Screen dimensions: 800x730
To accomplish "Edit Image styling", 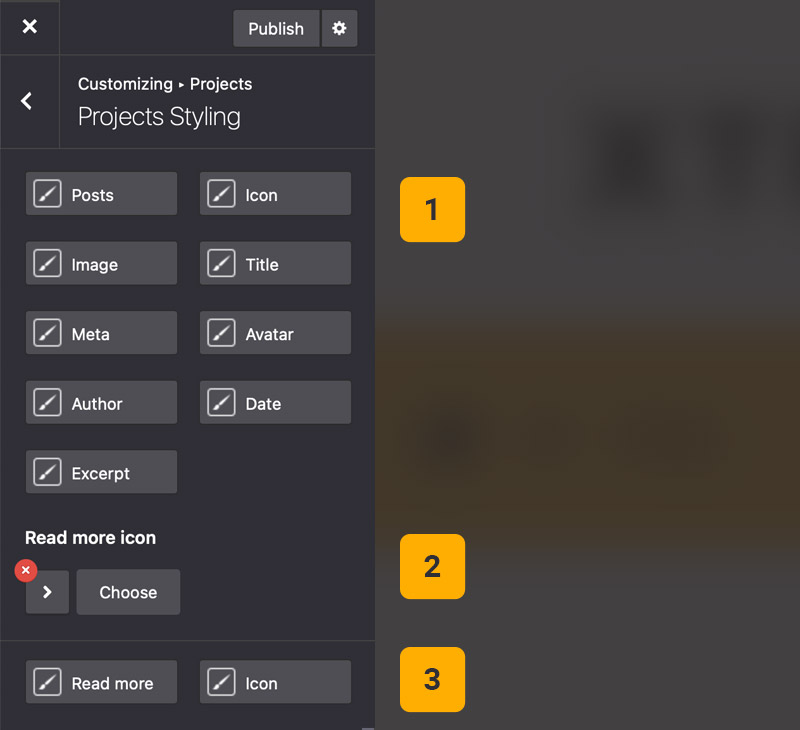I will (x=101, y=264).
